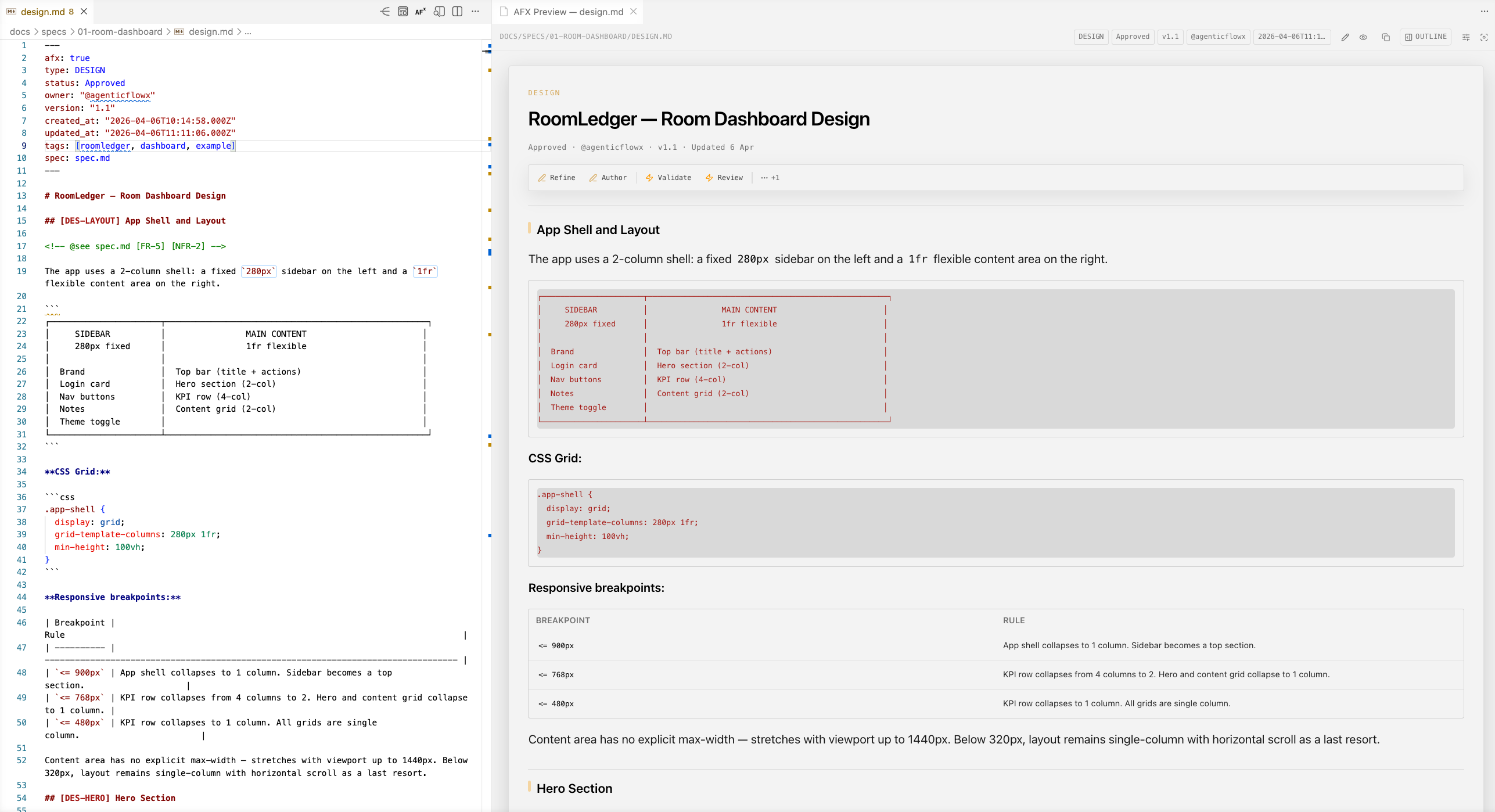Open preview to the side icon
The width and height of the screenshot is (1495, 812).
(439, 12)
